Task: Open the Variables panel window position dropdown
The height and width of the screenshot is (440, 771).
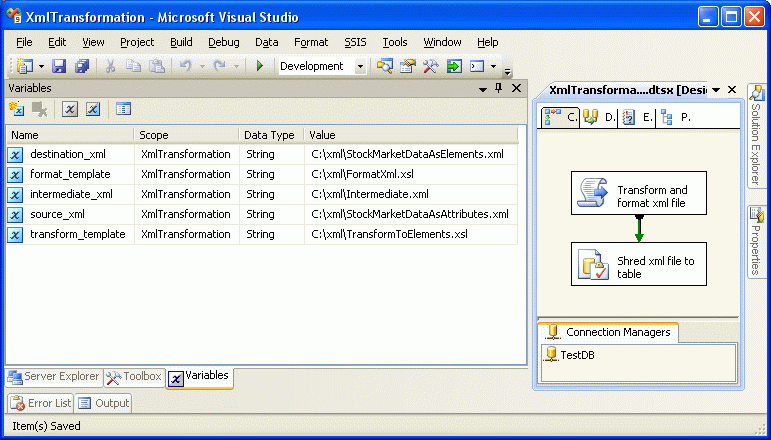Action: coord(483,89)
